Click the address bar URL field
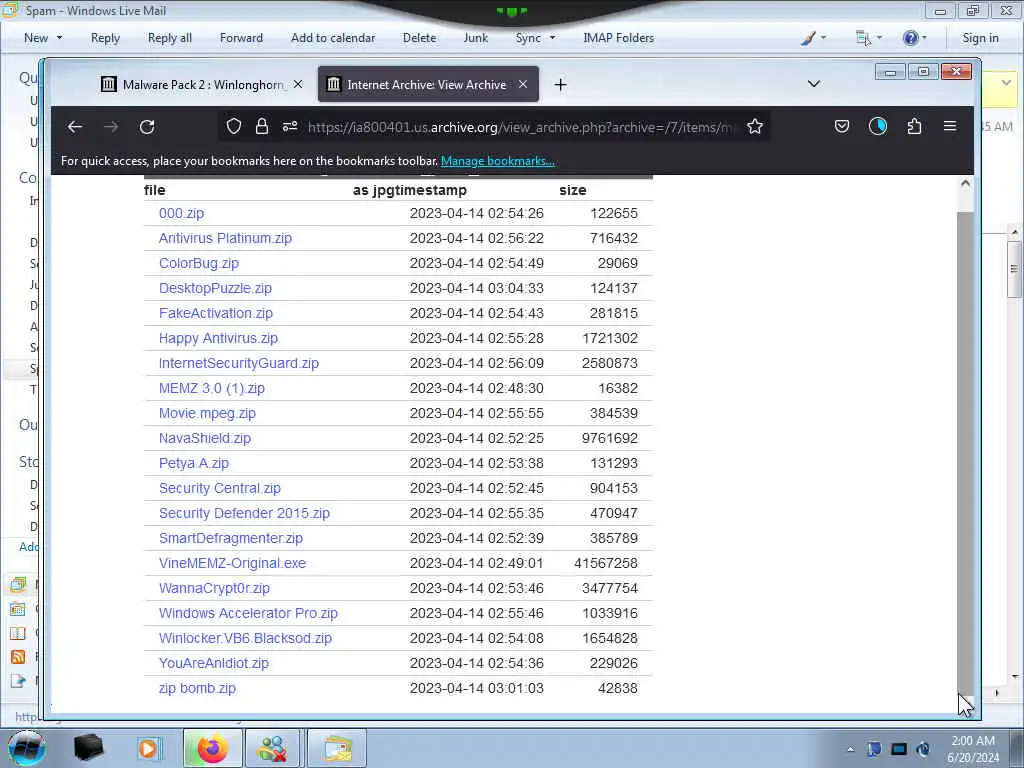 pos(519,127)
